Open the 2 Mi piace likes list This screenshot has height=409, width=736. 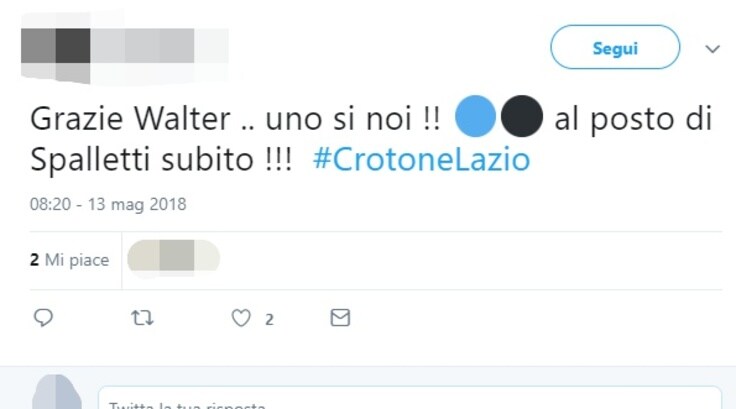click(x=69, y=260)
